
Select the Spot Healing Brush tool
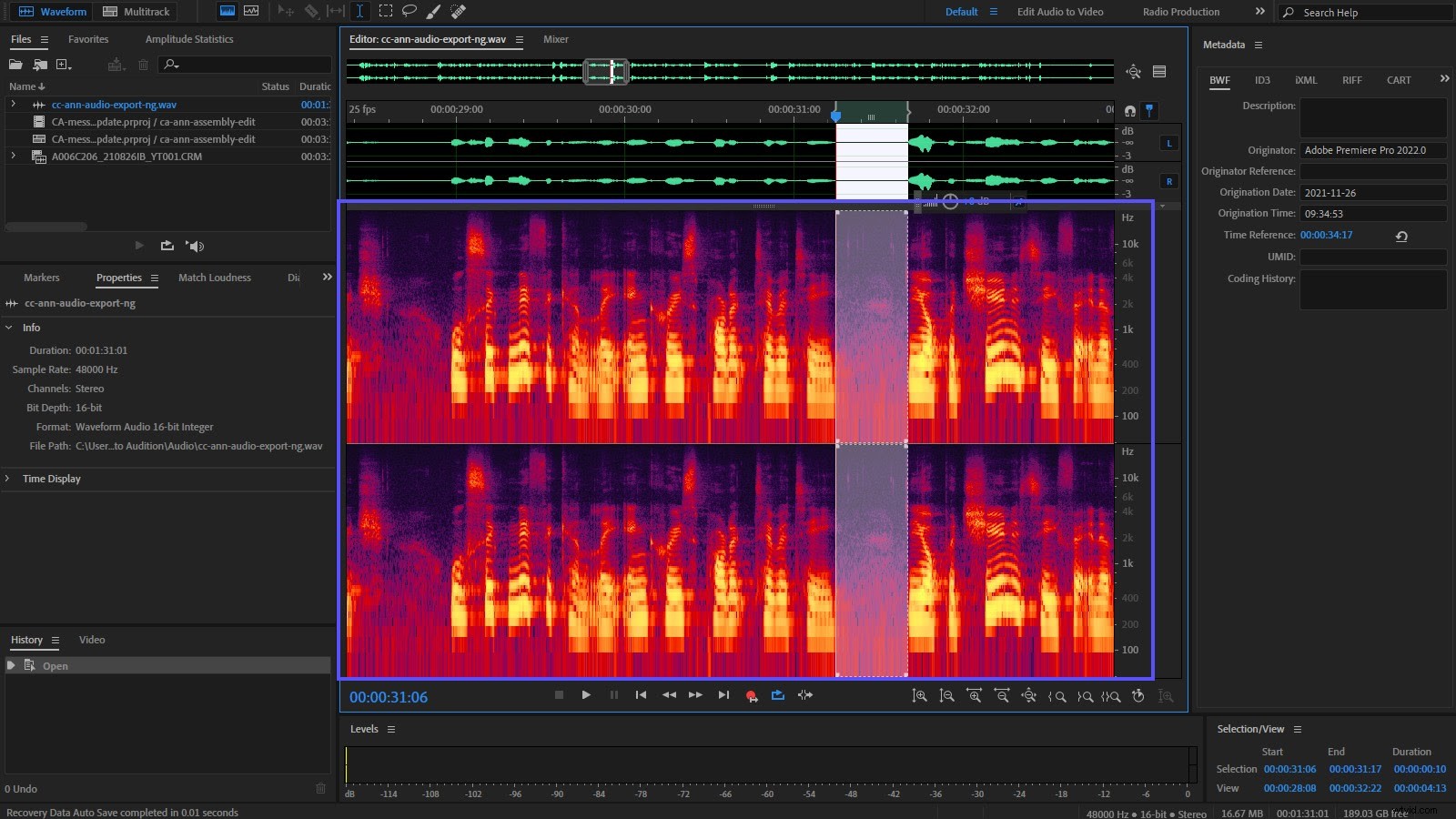(x=458, y=11)
